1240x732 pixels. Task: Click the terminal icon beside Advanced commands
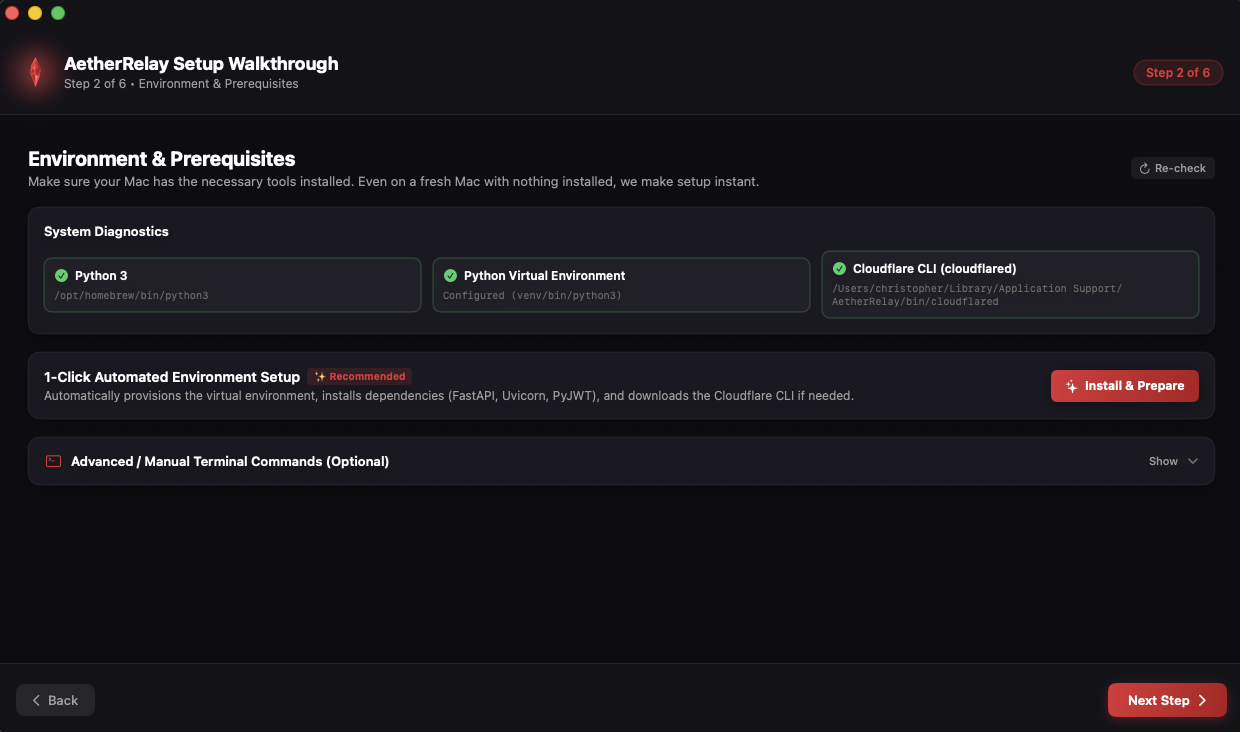pos(54,461)
